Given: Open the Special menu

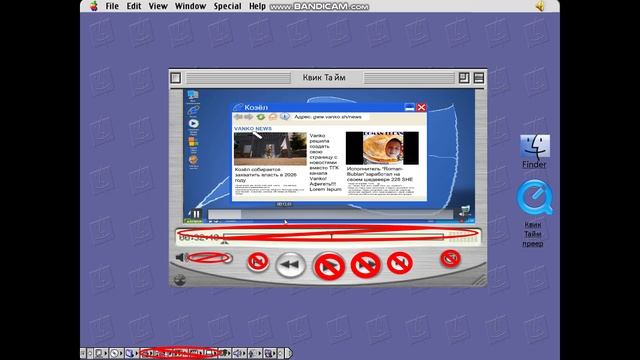Looking at the screenshot, I should point(227,6).
